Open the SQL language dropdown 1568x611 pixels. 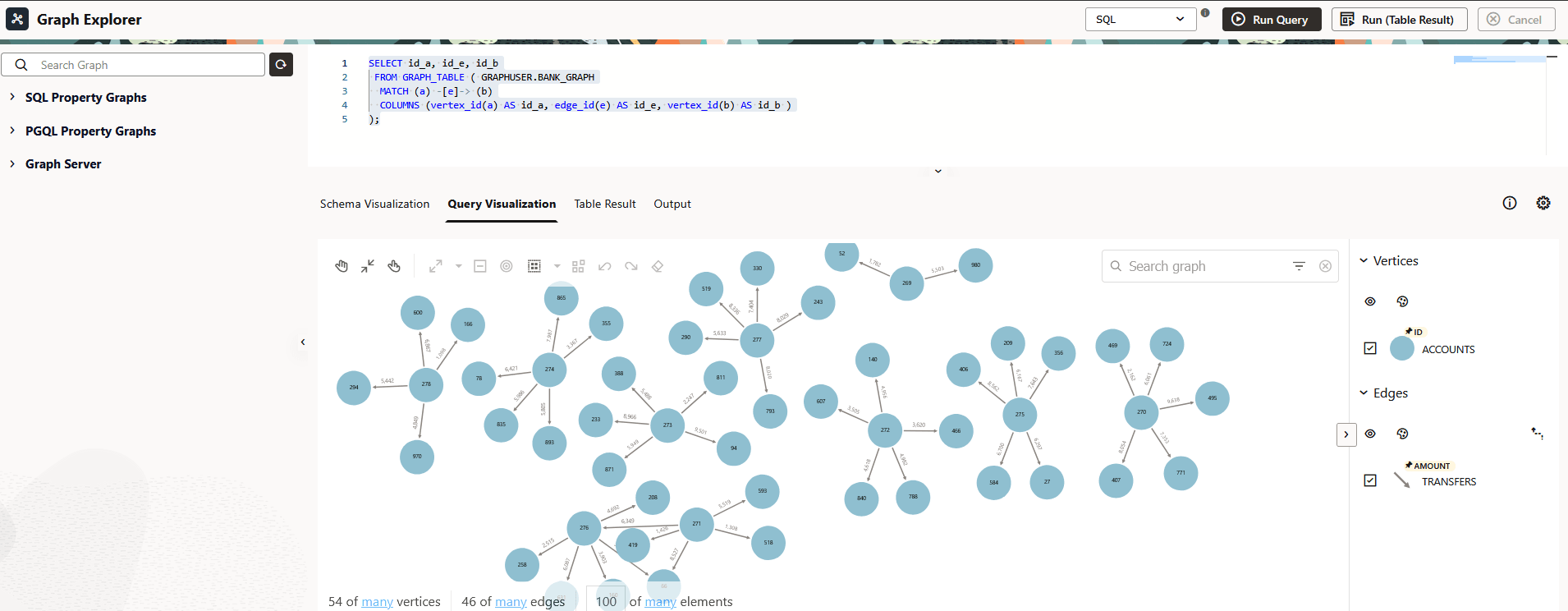tap(1141, 19)
